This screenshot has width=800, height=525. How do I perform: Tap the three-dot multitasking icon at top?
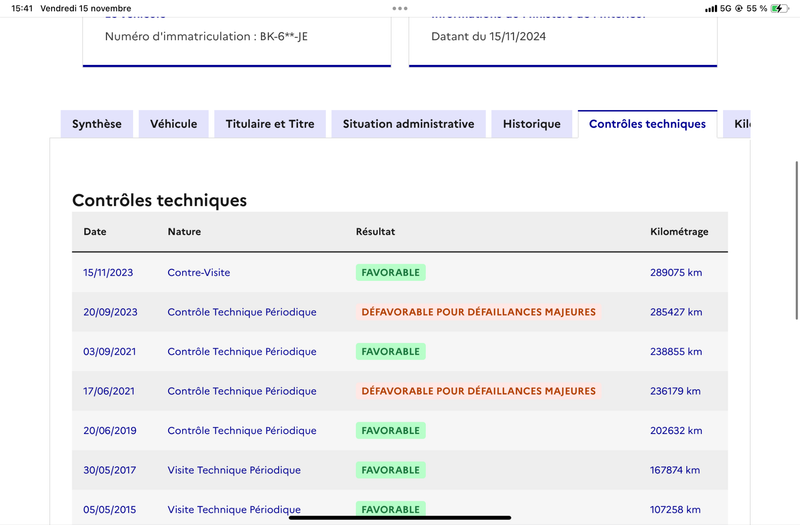click(400, 8)
